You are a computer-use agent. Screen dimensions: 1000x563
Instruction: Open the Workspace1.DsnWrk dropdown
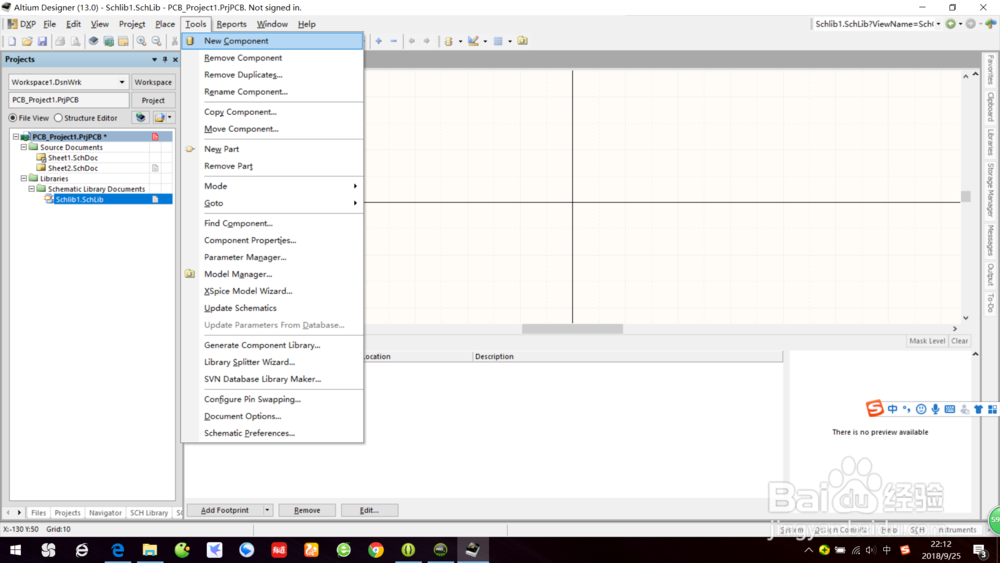point(121,82)
